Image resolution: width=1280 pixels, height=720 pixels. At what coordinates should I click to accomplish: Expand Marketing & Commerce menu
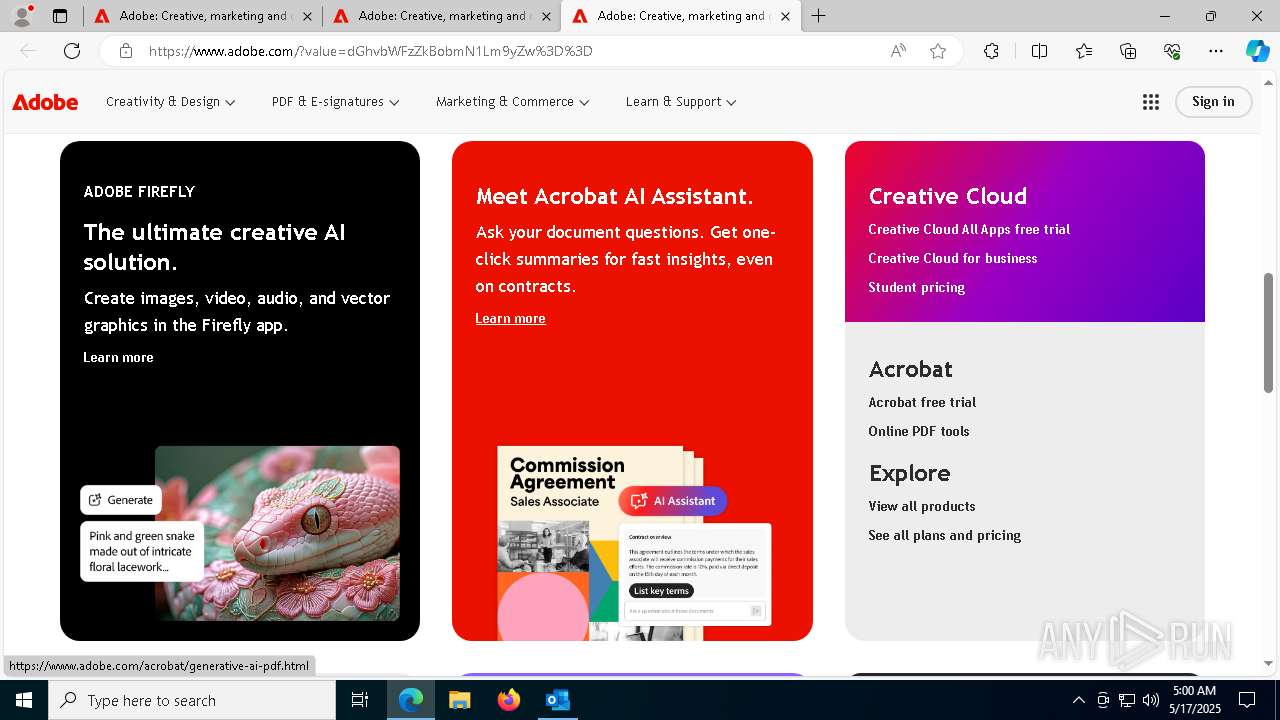point(512,102)
